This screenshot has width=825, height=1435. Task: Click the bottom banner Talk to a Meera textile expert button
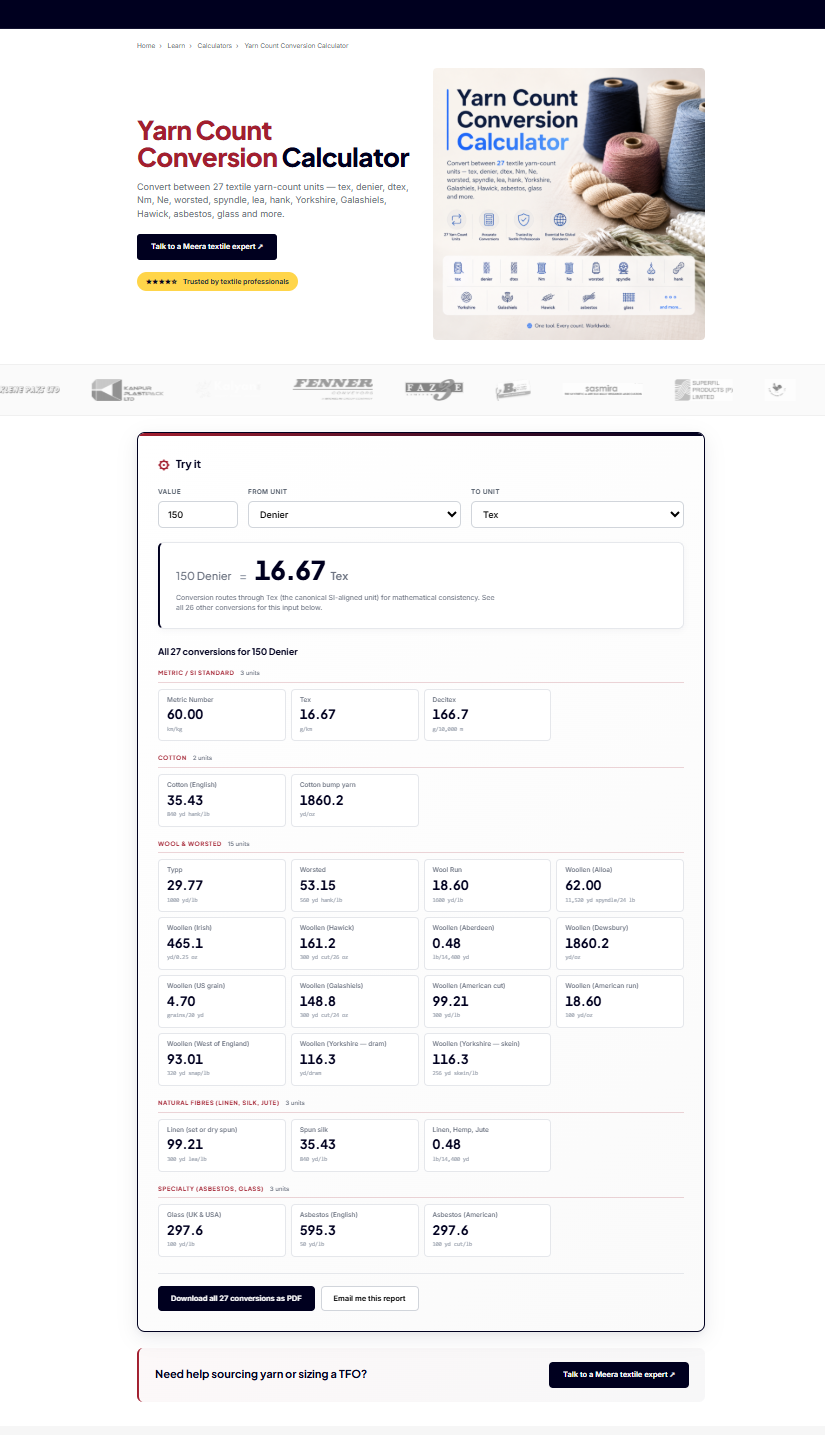[619, 1374]
